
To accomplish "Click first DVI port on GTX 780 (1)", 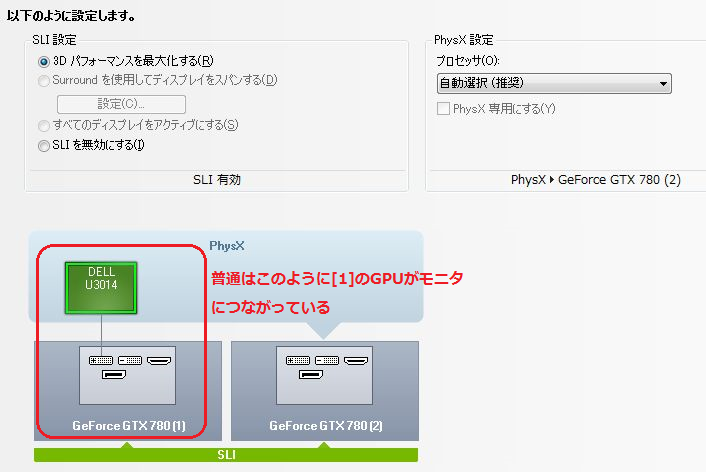I will pos(101,360).
